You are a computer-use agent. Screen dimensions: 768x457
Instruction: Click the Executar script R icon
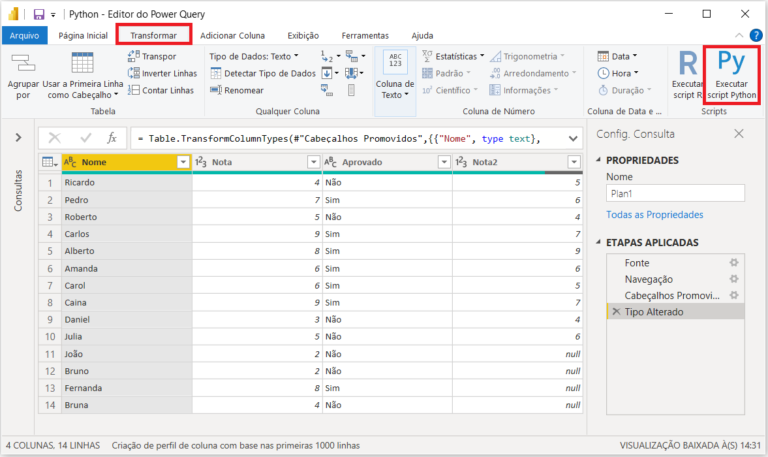pyautogui.click(x=689, y=65)
